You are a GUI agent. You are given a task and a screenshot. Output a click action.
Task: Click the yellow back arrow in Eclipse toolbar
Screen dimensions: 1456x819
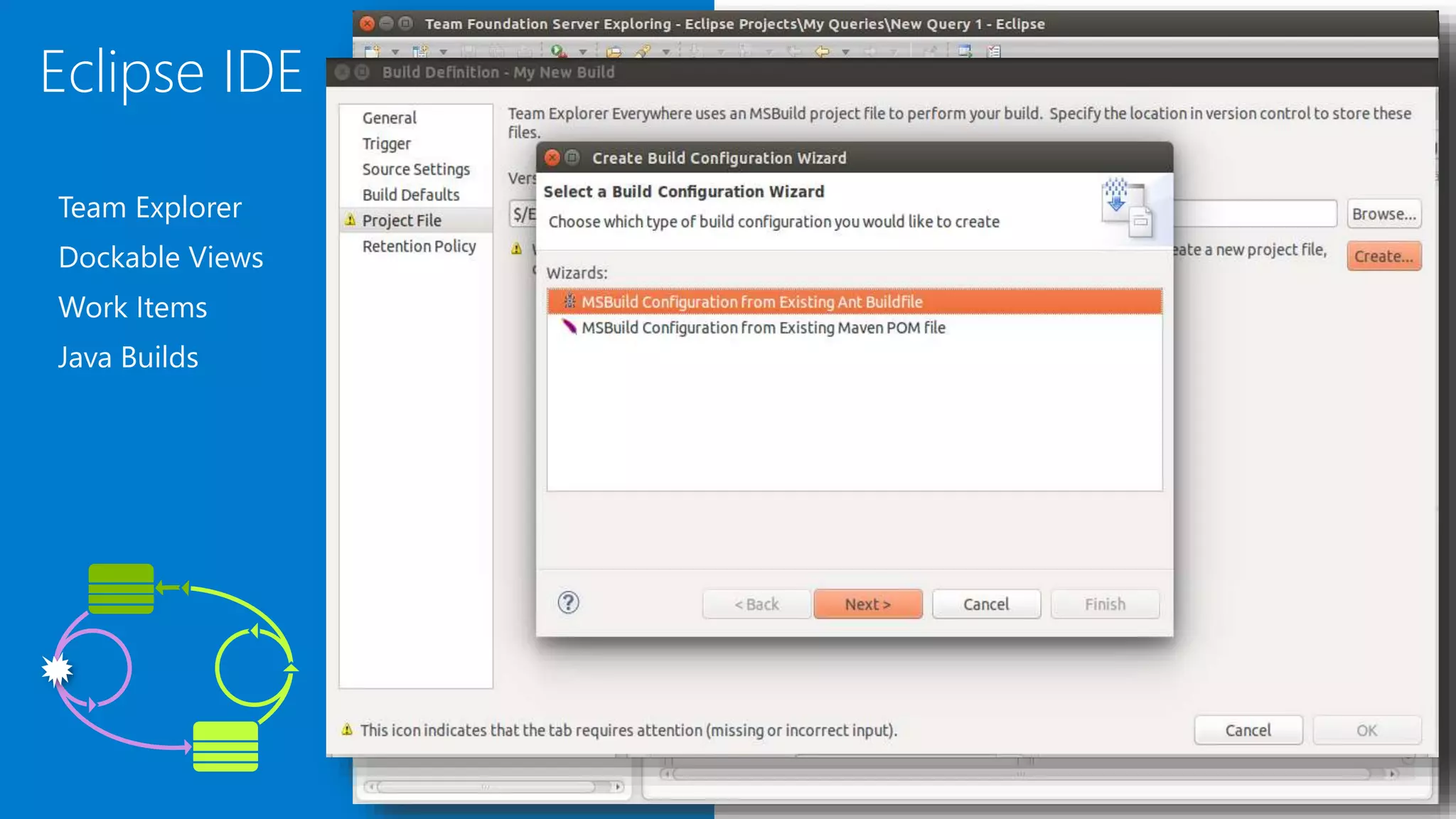[822, 51]
